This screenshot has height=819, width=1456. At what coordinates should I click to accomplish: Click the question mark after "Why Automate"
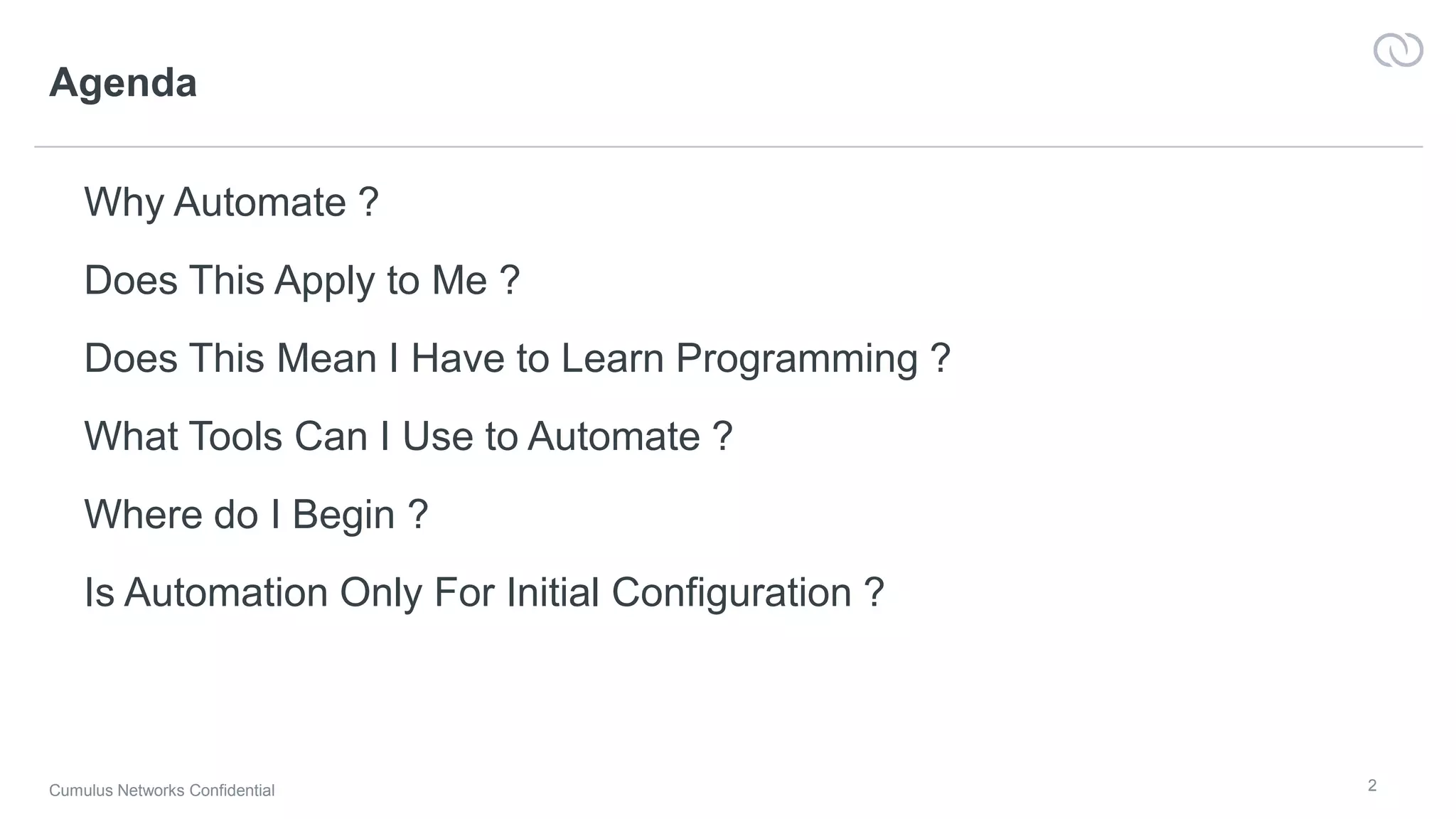tap(369, 202)
